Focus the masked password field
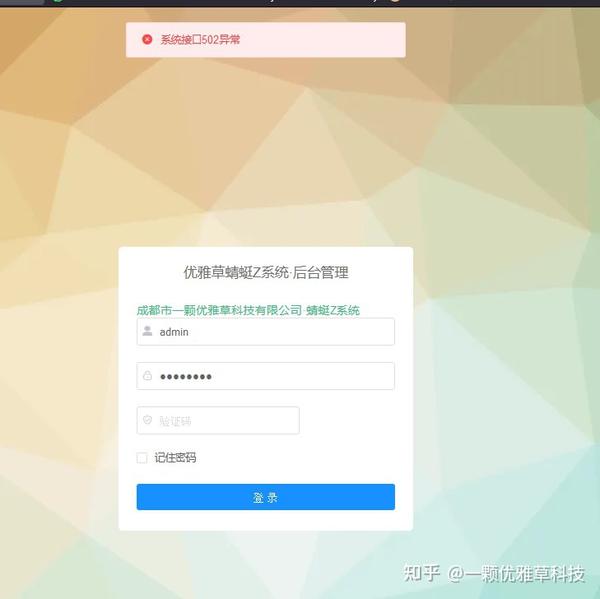This screenshot has height=599, width=600. pyautogui.click(x=266, y=376)
